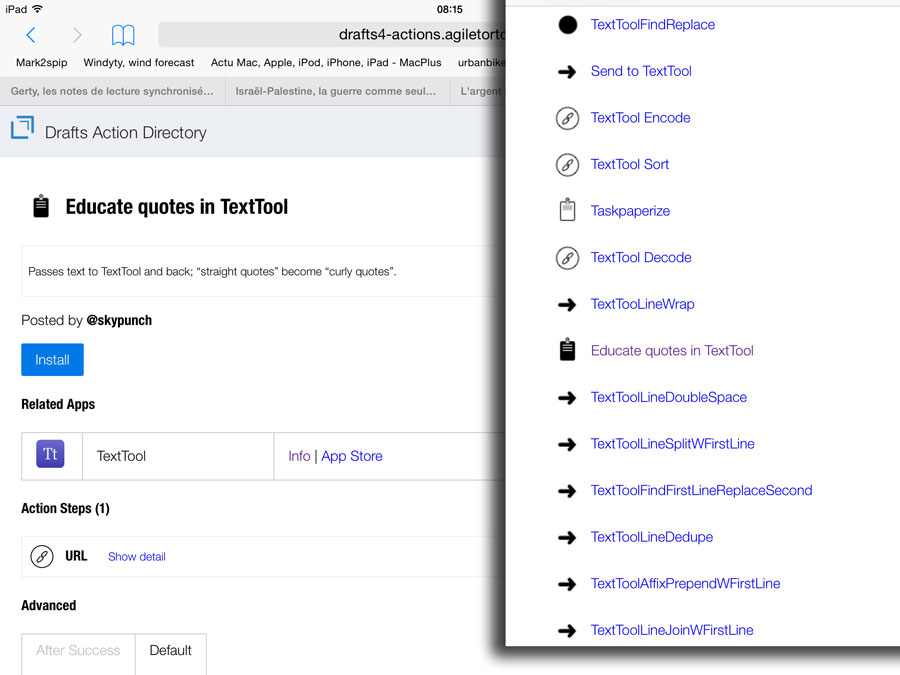Image resolution: width=900 pixels, height=675 pixels.
Task: Click the Default value for After Success
Action: (170, 650)
